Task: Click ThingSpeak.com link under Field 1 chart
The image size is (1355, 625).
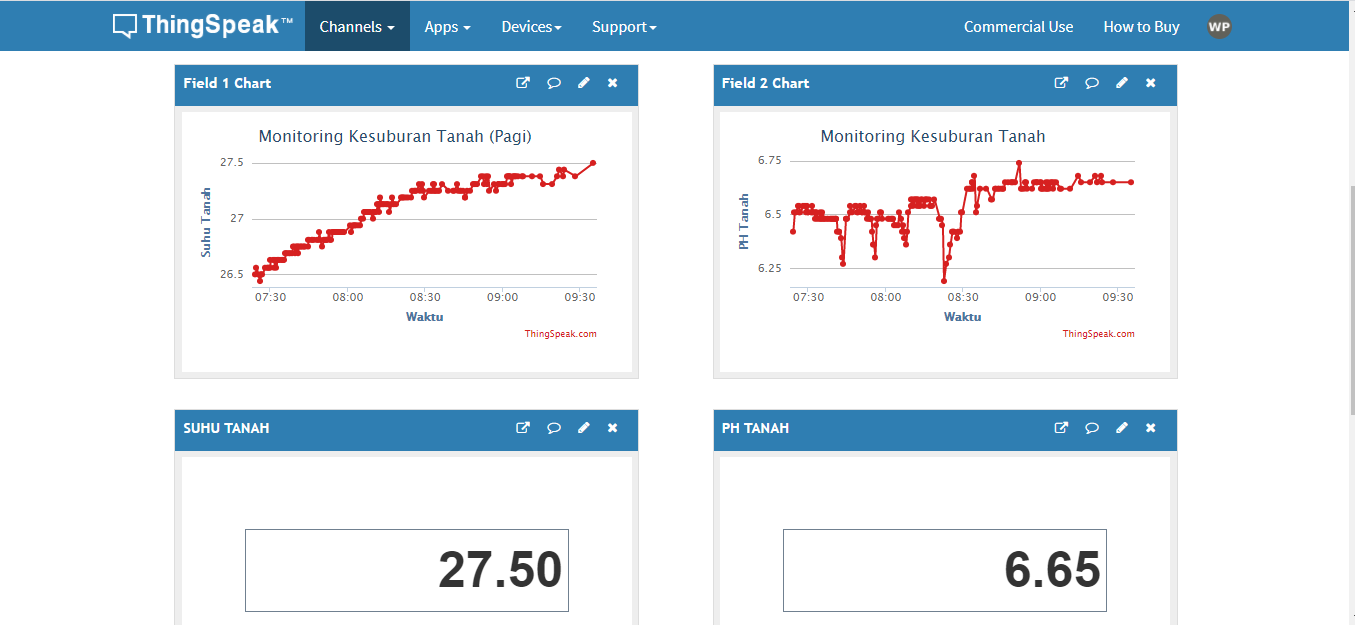Action: 560,334
